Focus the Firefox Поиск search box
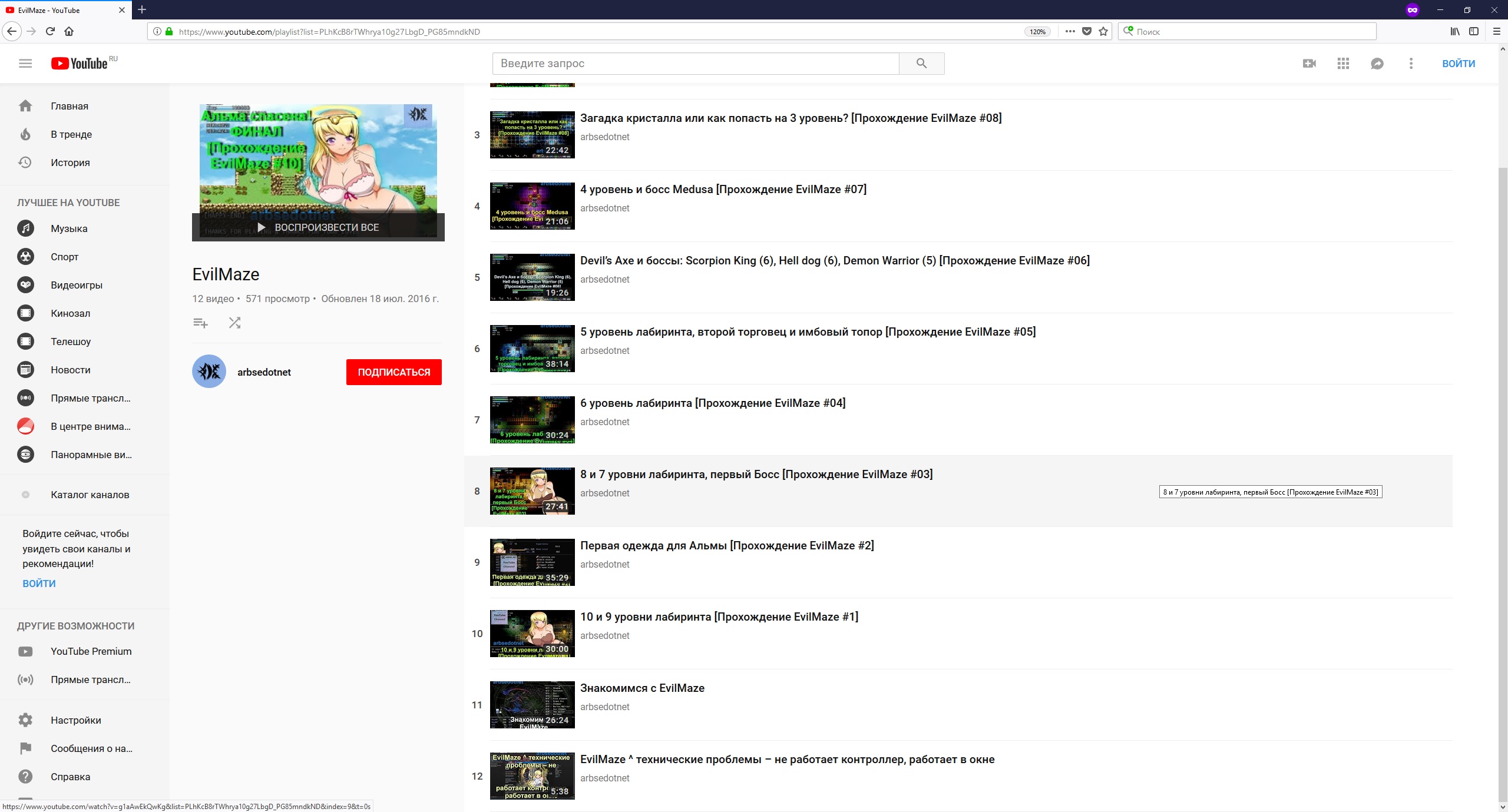Image resolution: width=1508 pixels, height=812 pixels. coord(1247,32)
